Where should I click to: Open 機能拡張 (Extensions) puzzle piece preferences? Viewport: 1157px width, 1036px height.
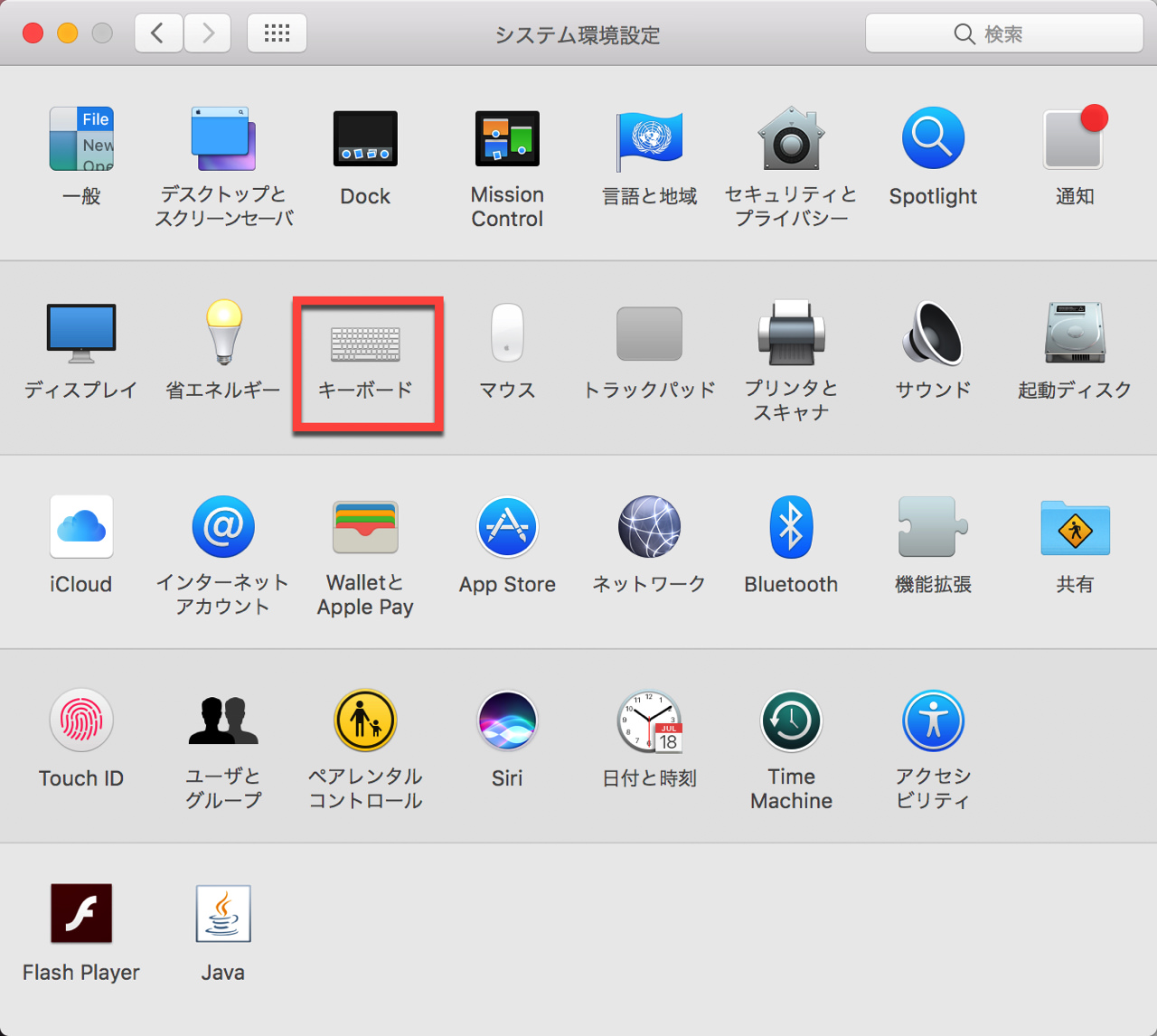[x=933, y=527]
